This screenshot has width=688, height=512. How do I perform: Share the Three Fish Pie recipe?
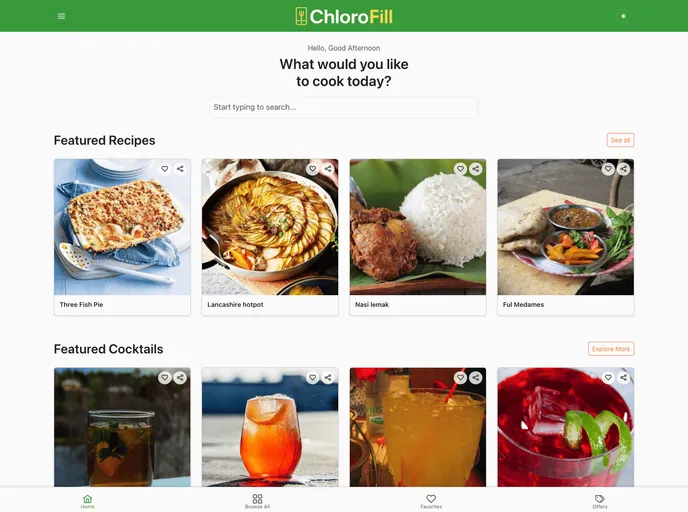[180, 169]
